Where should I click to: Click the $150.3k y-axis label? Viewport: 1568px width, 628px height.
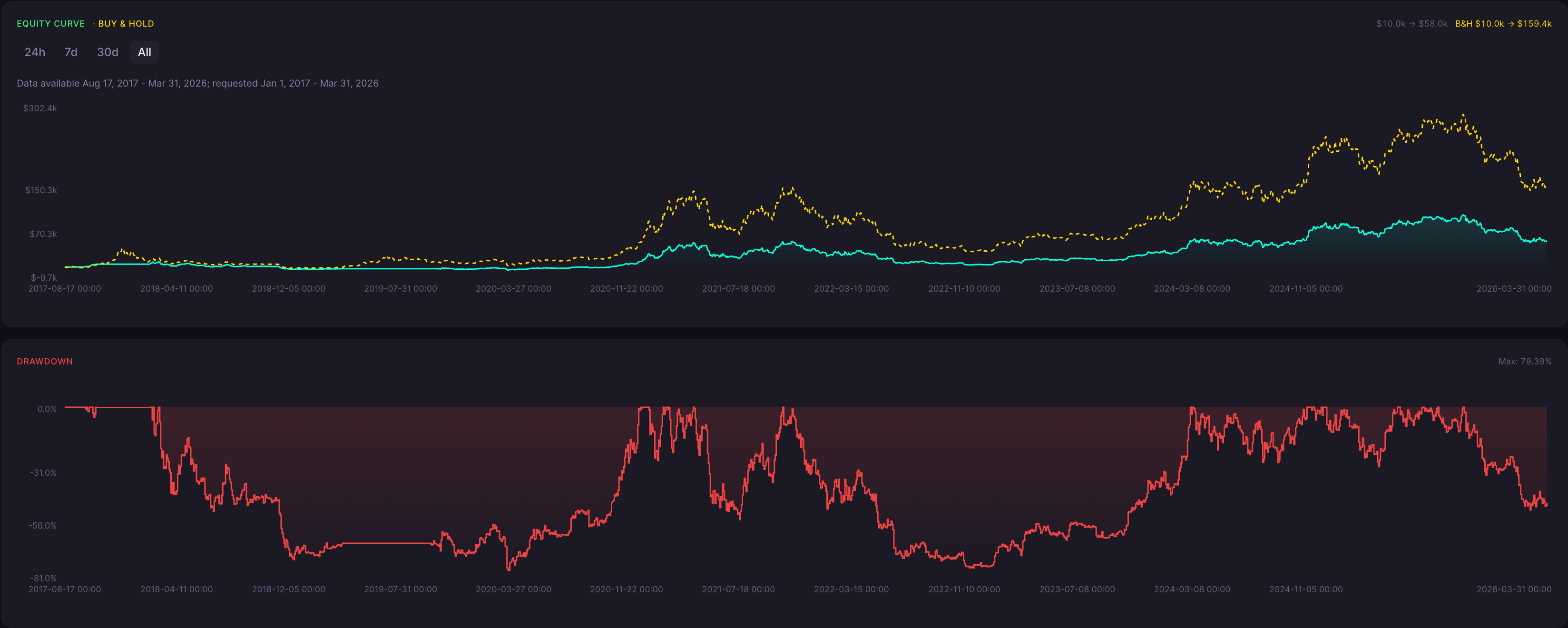(41, 190)
